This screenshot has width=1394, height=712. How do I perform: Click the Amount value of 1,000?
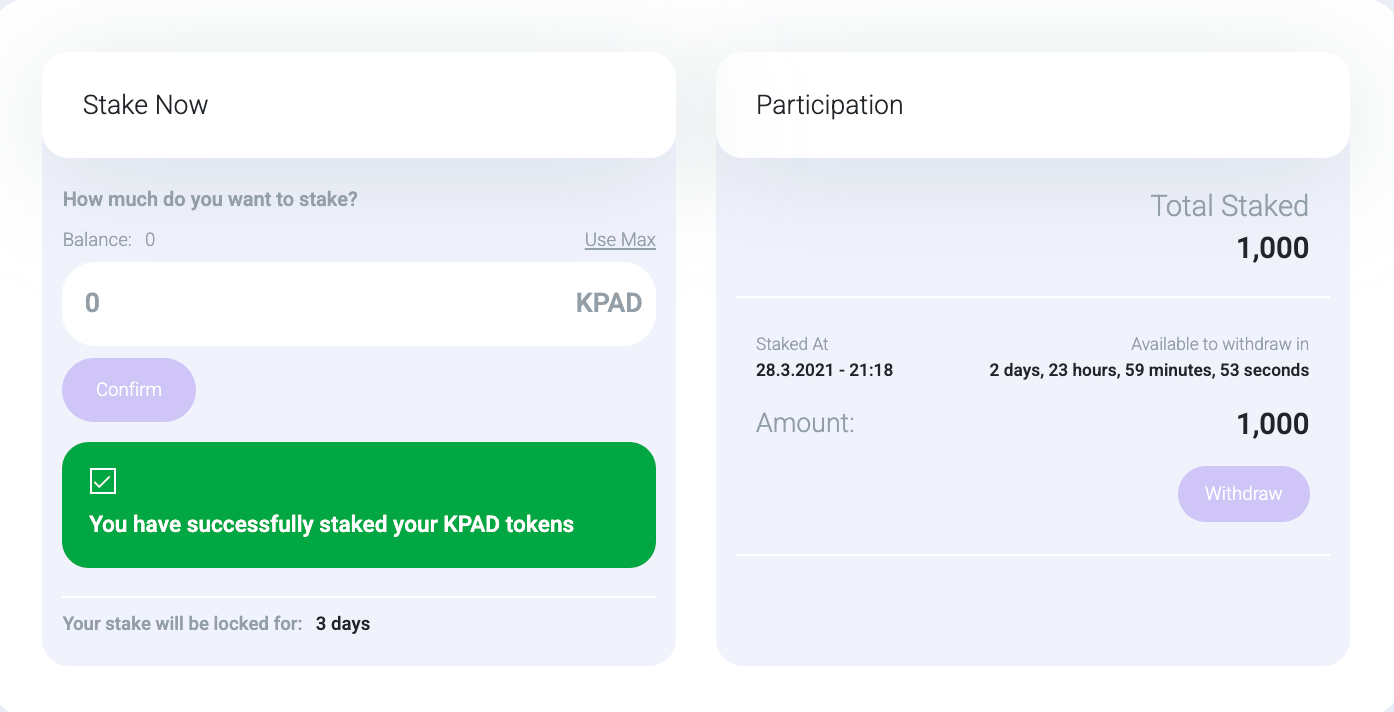coord(1272,423)
